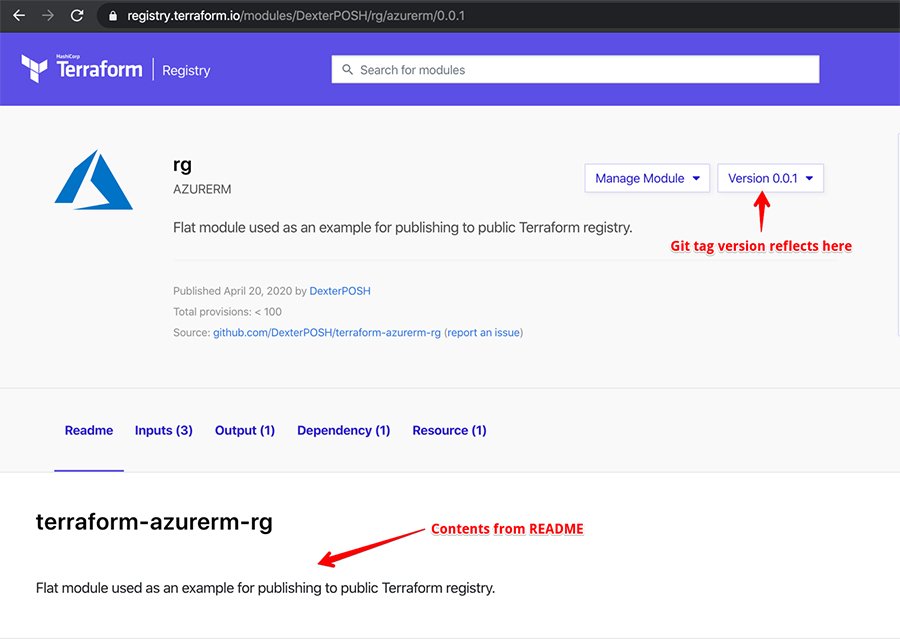Viewport: 900px width, 639px height.
Task: Click the magnifier icon in the search box
Action: (347, 70)
